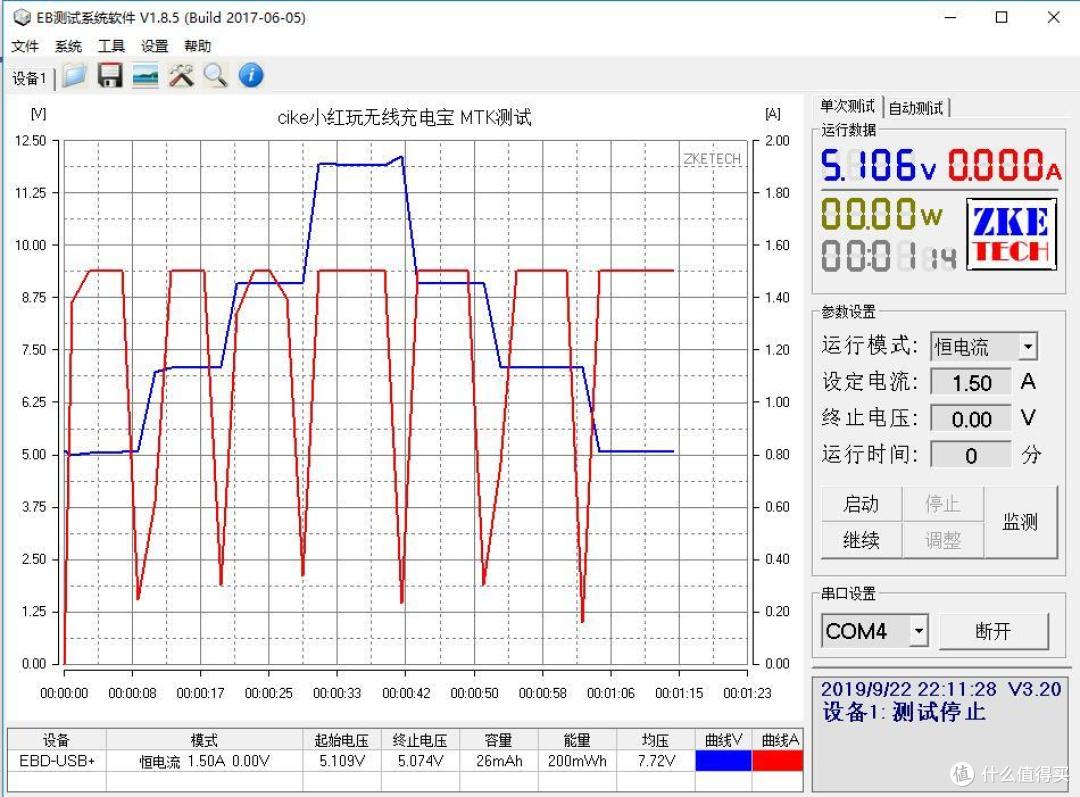Click the 12.50 voltage axis label
This screenshot has height=797, width=1080.
pos(30,141)
